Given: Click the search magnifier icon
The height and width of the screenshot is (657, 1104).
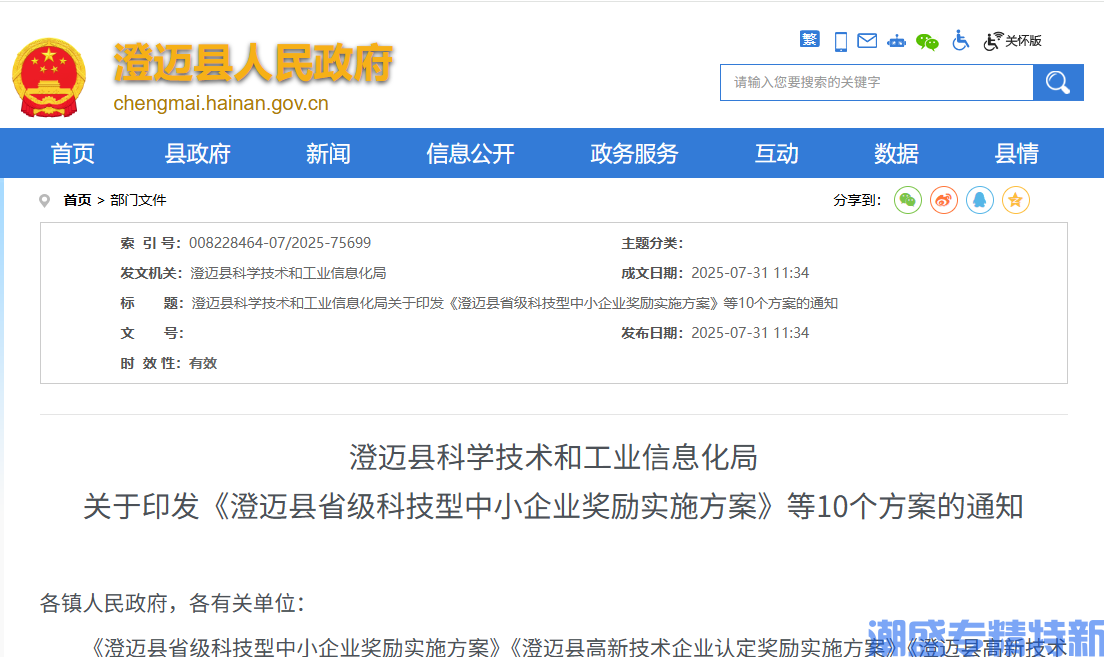Looking at the screenshot, I should coord(1057,82).
